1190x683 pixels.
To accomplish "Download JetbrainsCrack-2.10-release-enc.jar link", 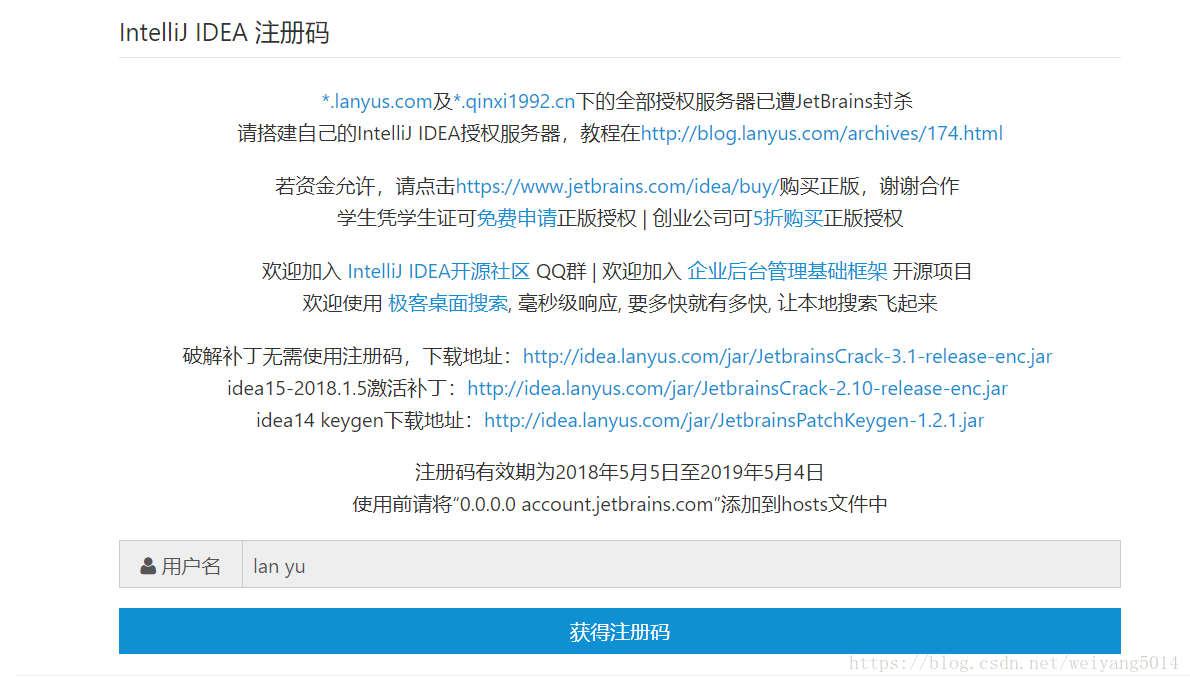I will click(737, 389).
